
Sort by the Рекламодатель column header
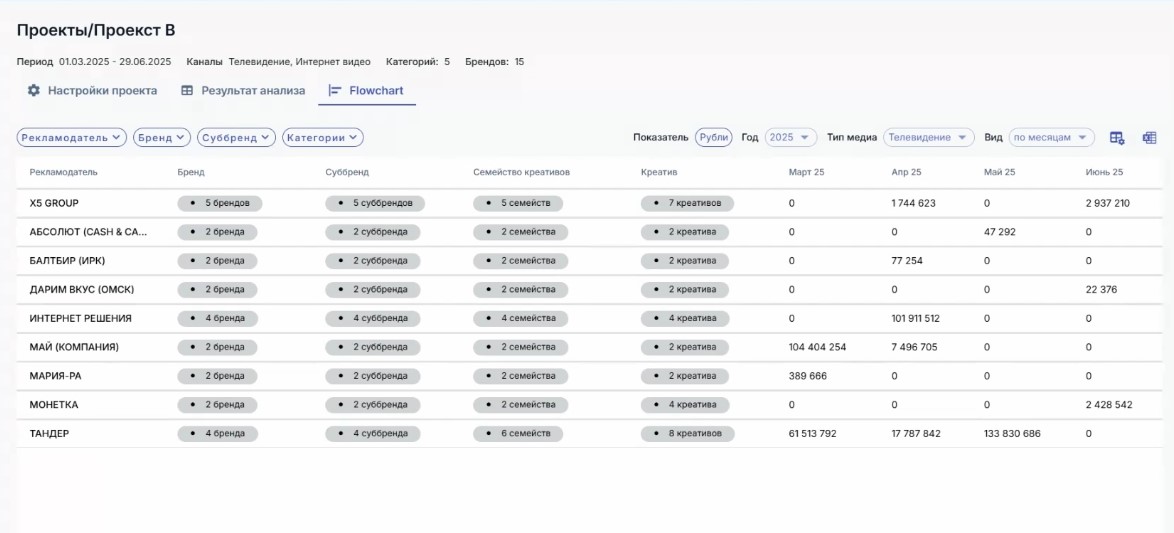click(x=64, y=172)
